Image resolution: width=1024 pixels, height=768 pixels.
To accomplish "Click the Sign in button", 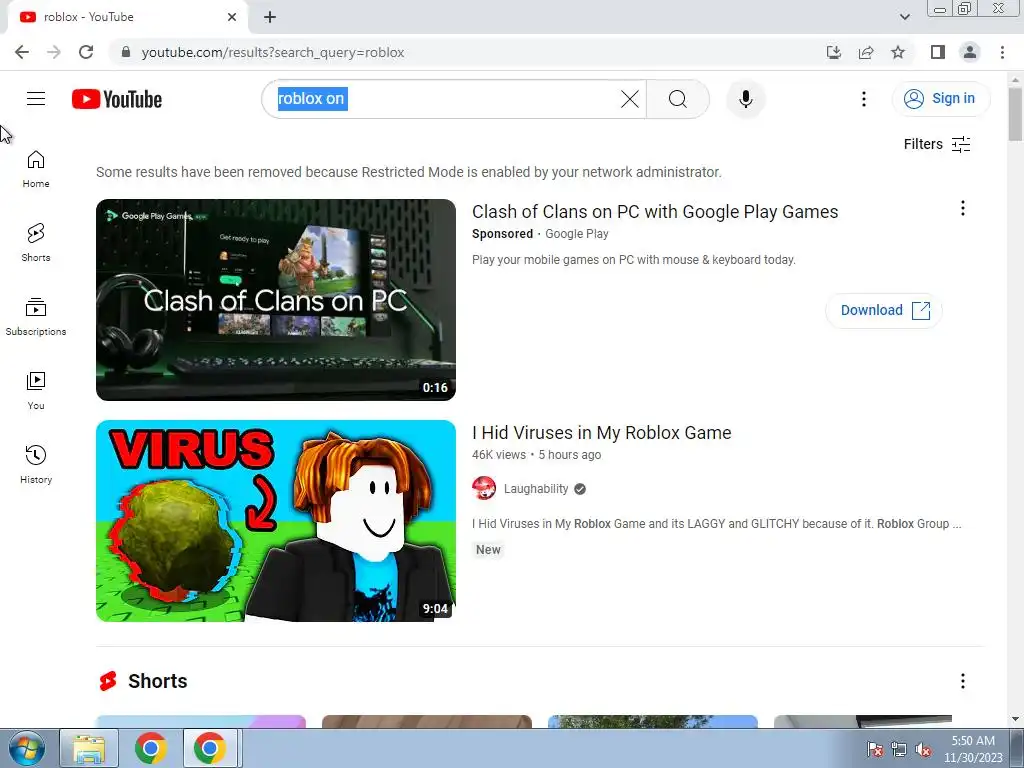I will click(940, 99).
